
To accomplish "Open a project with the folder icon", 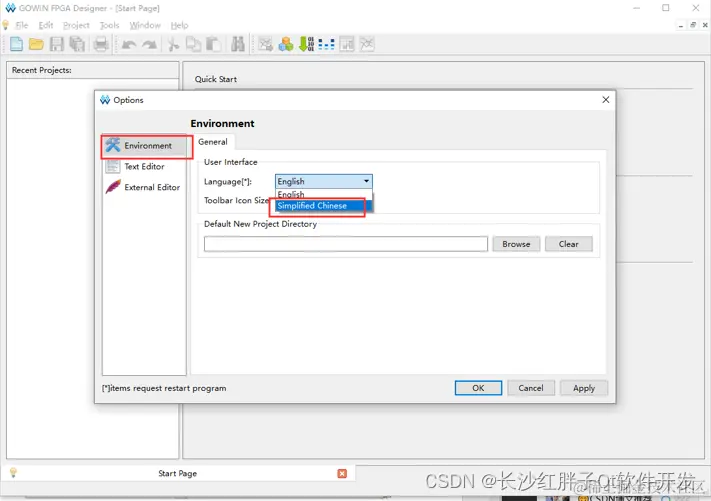I will point(36,44).
